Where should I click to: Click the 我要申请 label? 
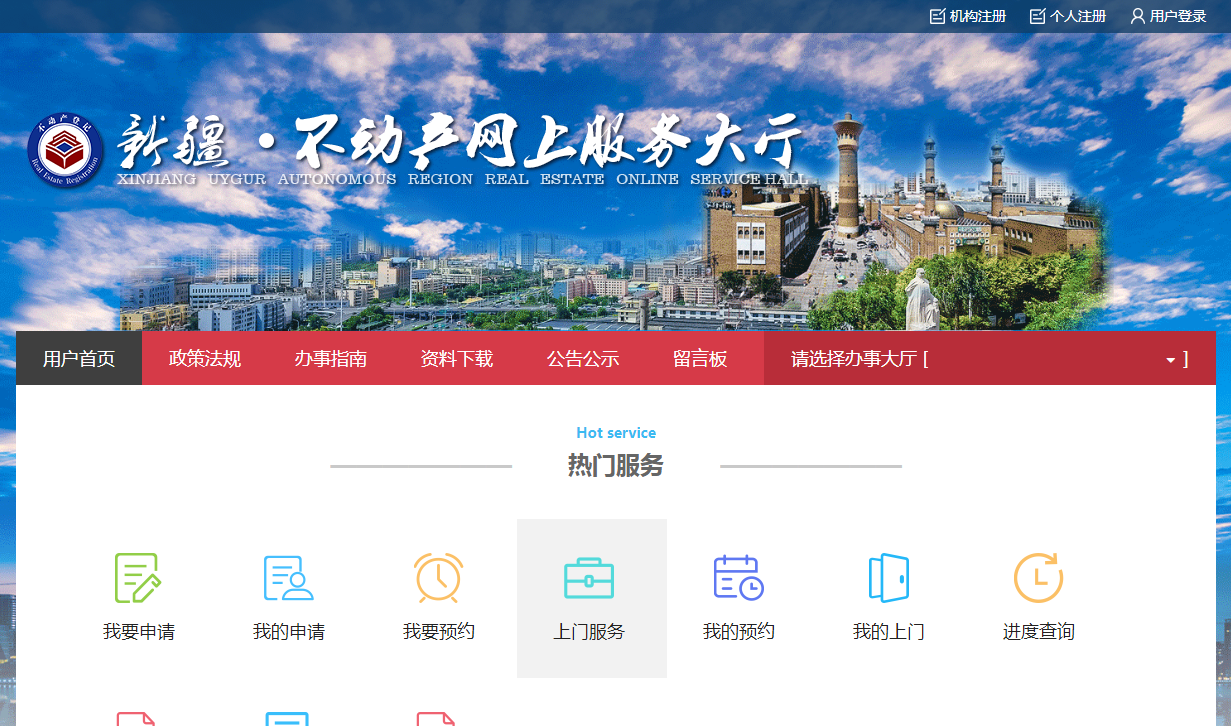click(x=139, y=632)
